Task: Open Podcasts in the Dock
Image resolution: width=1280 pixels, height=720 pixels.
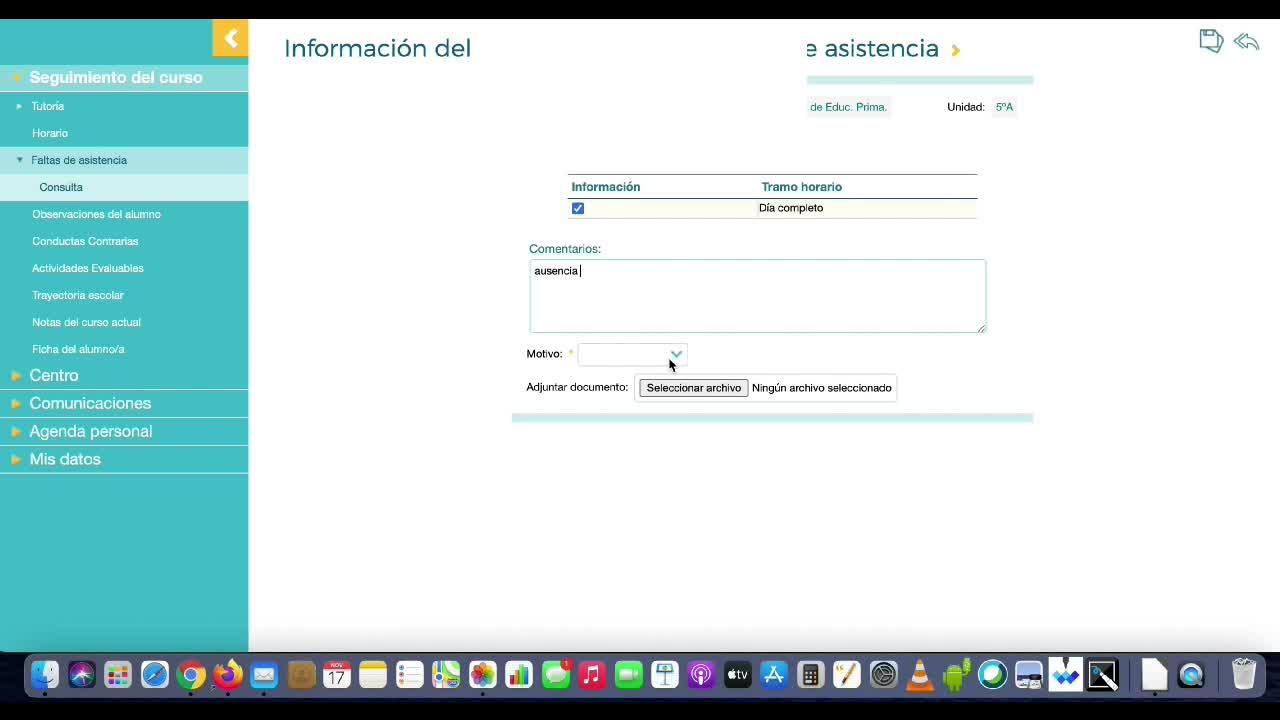Action: coord(701,675)
